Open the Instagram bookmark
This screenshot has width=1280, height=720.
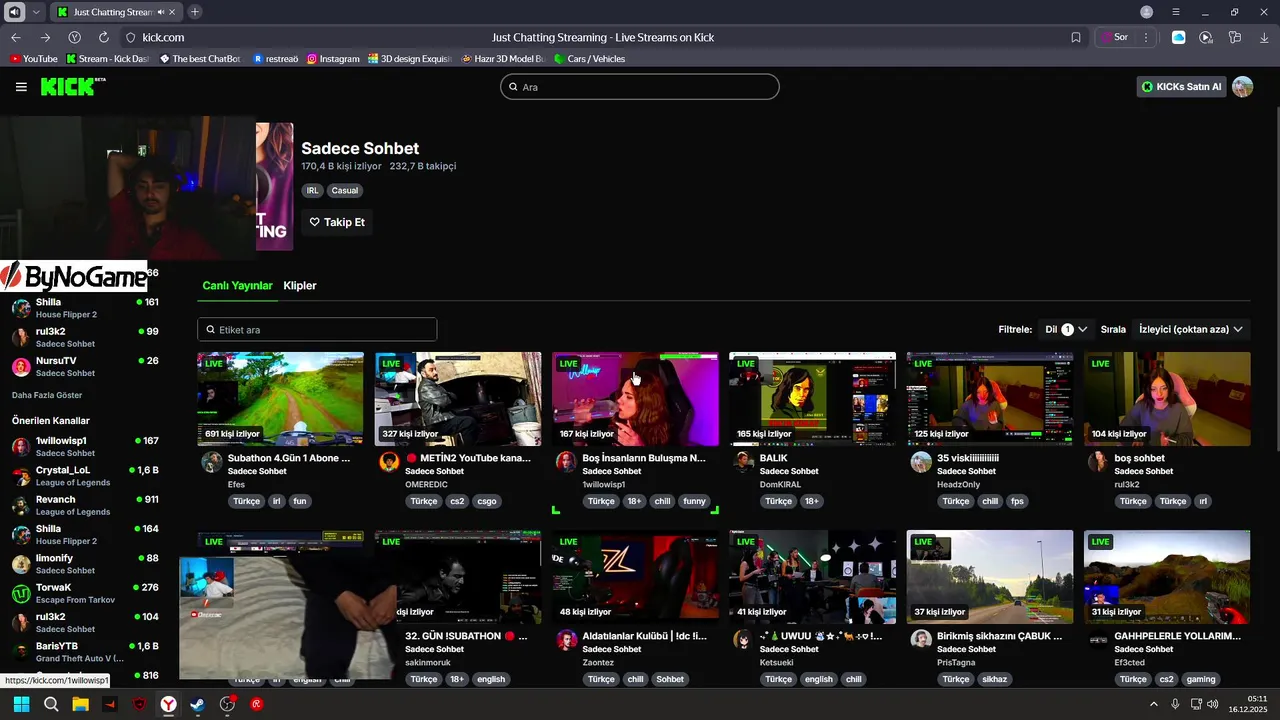pyautogui.click(x=333, y=59)
